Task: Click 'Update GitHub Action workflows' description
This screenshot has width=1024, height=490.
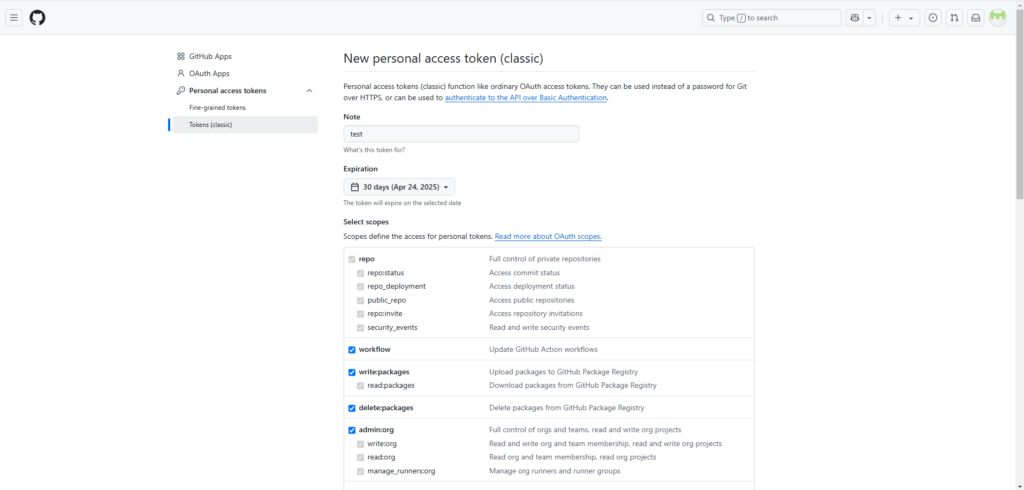Action: pos(543,350)
